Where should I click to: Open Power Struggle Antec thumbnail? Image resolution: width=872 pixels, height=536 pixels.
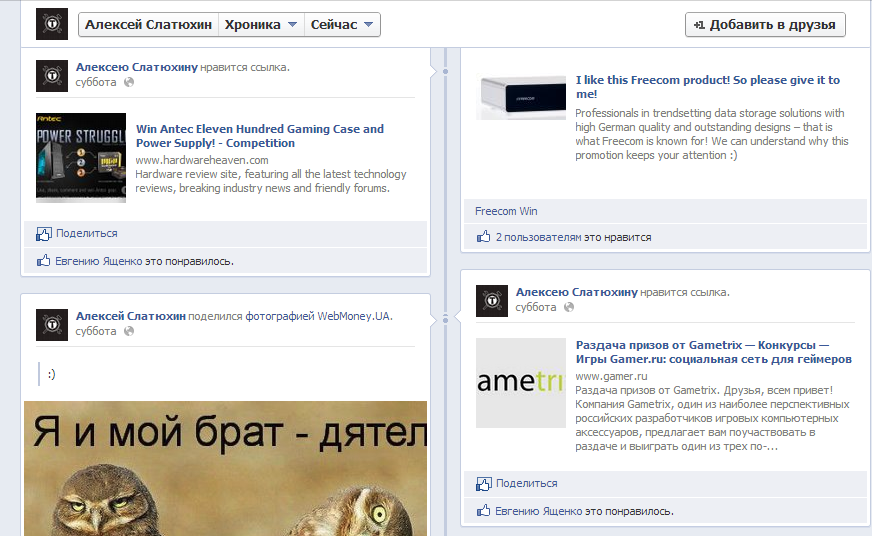coord(81,158)
